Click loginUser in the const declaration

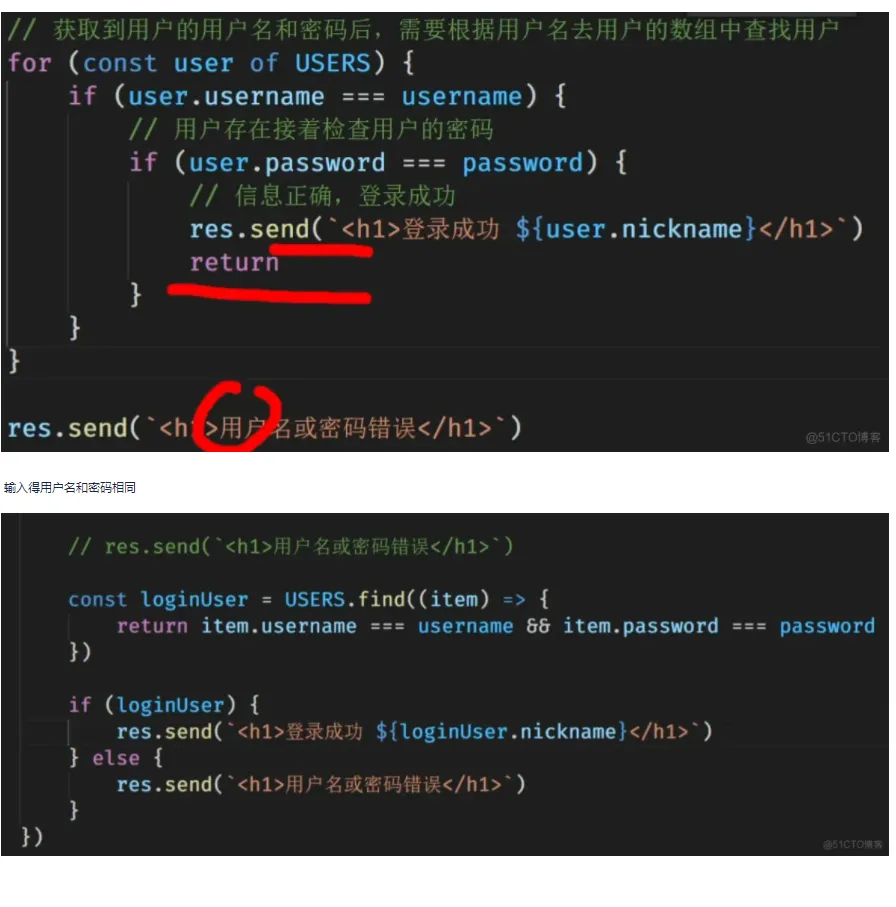click(194, 599)
